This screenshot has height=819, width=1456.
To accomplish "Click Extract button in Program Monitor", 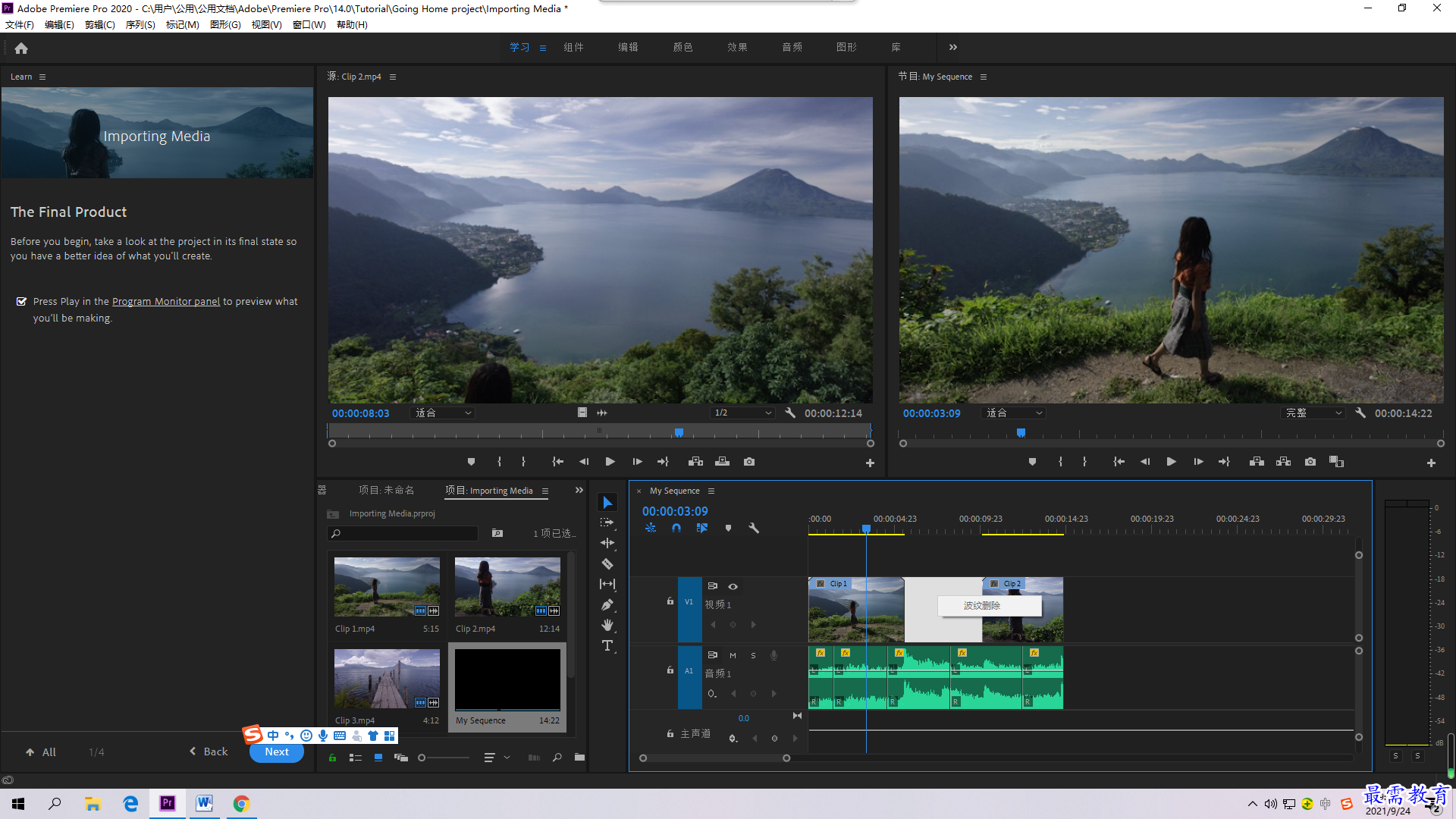I will [1283, 462].
